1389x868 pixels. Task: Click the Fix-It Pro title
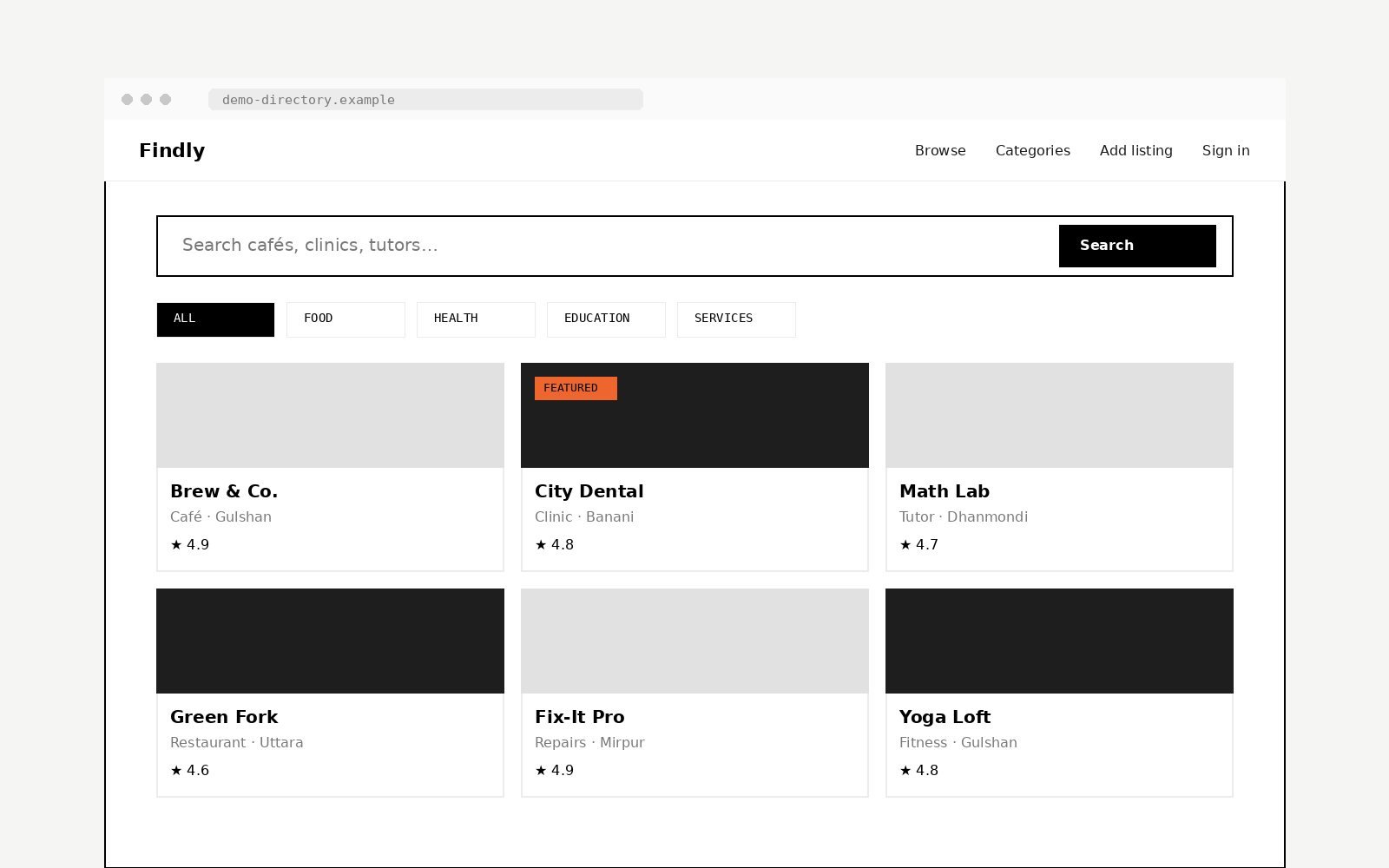580,717
